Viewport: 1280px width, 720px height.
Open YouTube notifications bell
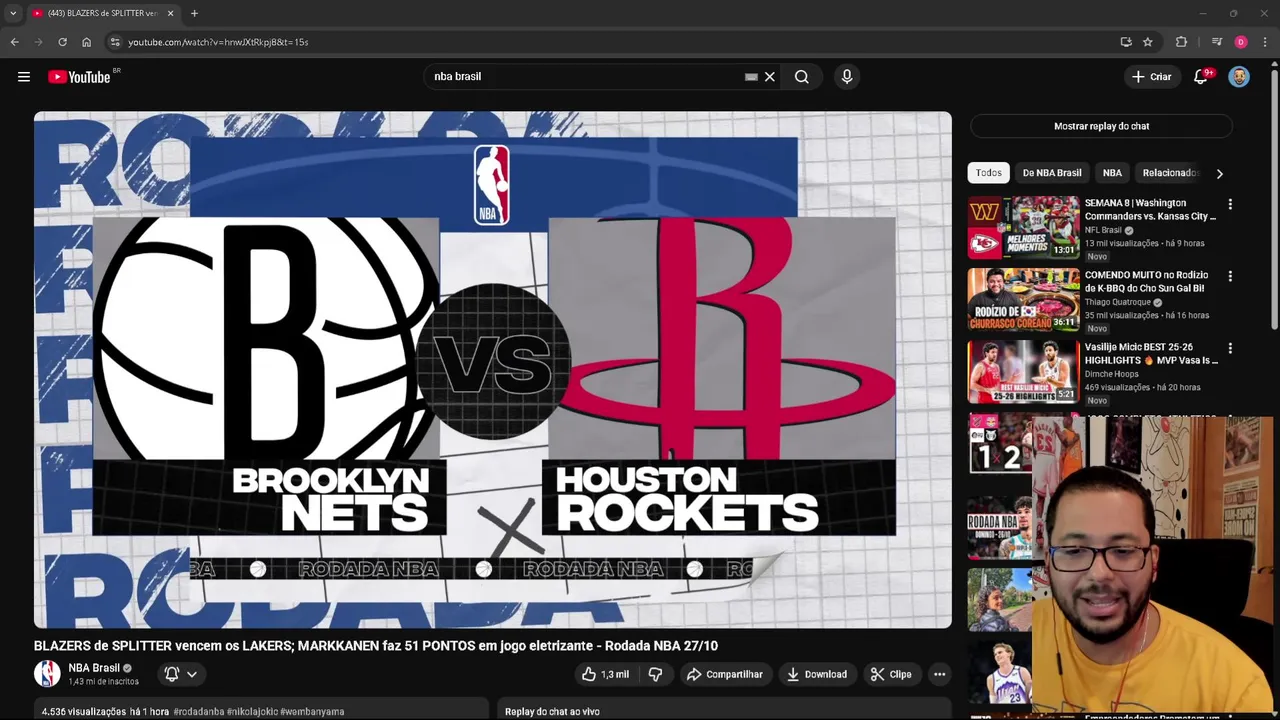1201,77
